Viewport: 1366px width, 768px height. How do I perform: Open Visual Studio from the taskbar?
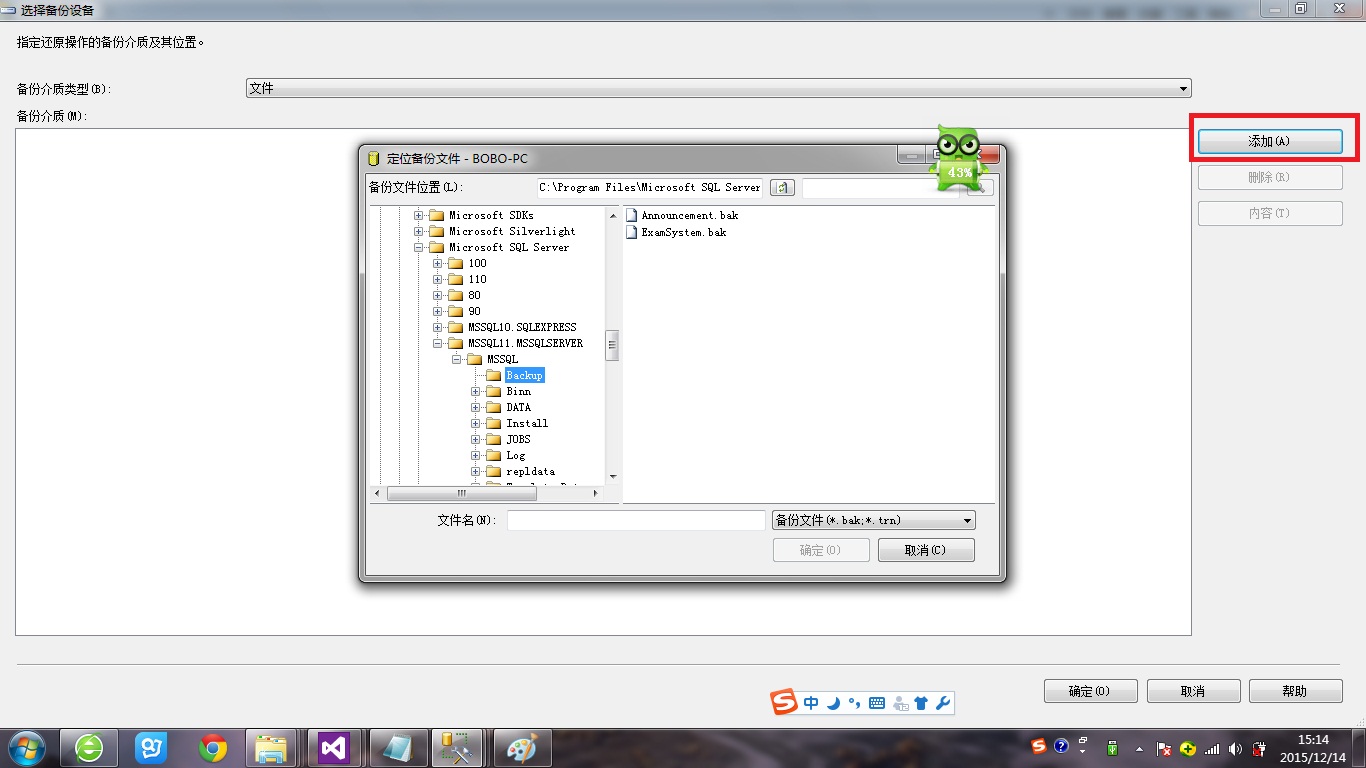[332, 748]
